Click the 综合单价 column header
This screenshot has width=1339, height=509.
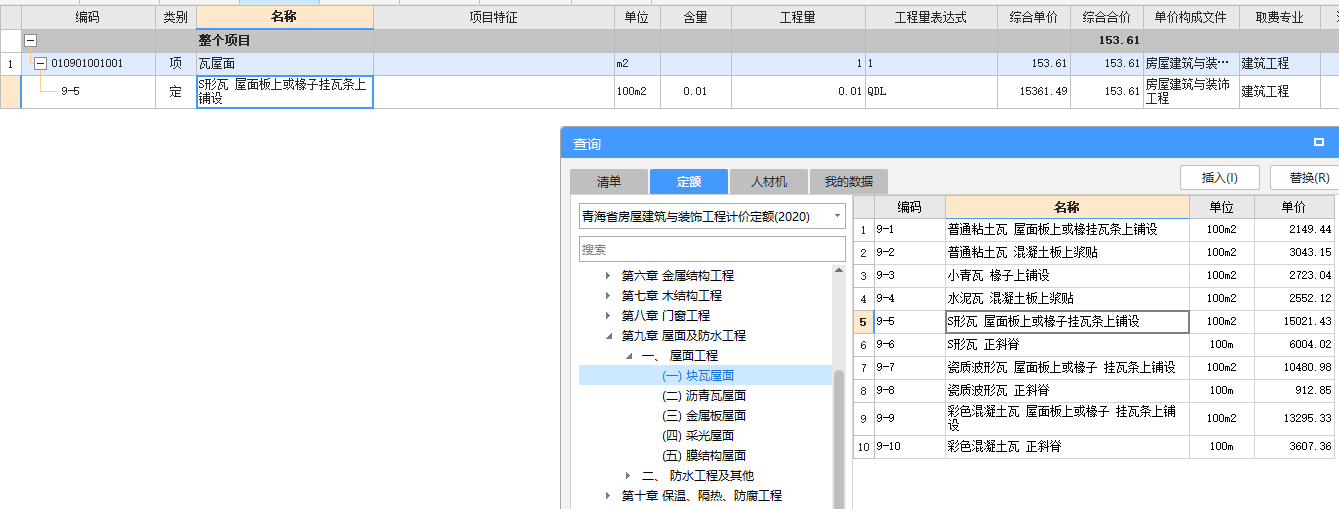tap(1034, 17)
